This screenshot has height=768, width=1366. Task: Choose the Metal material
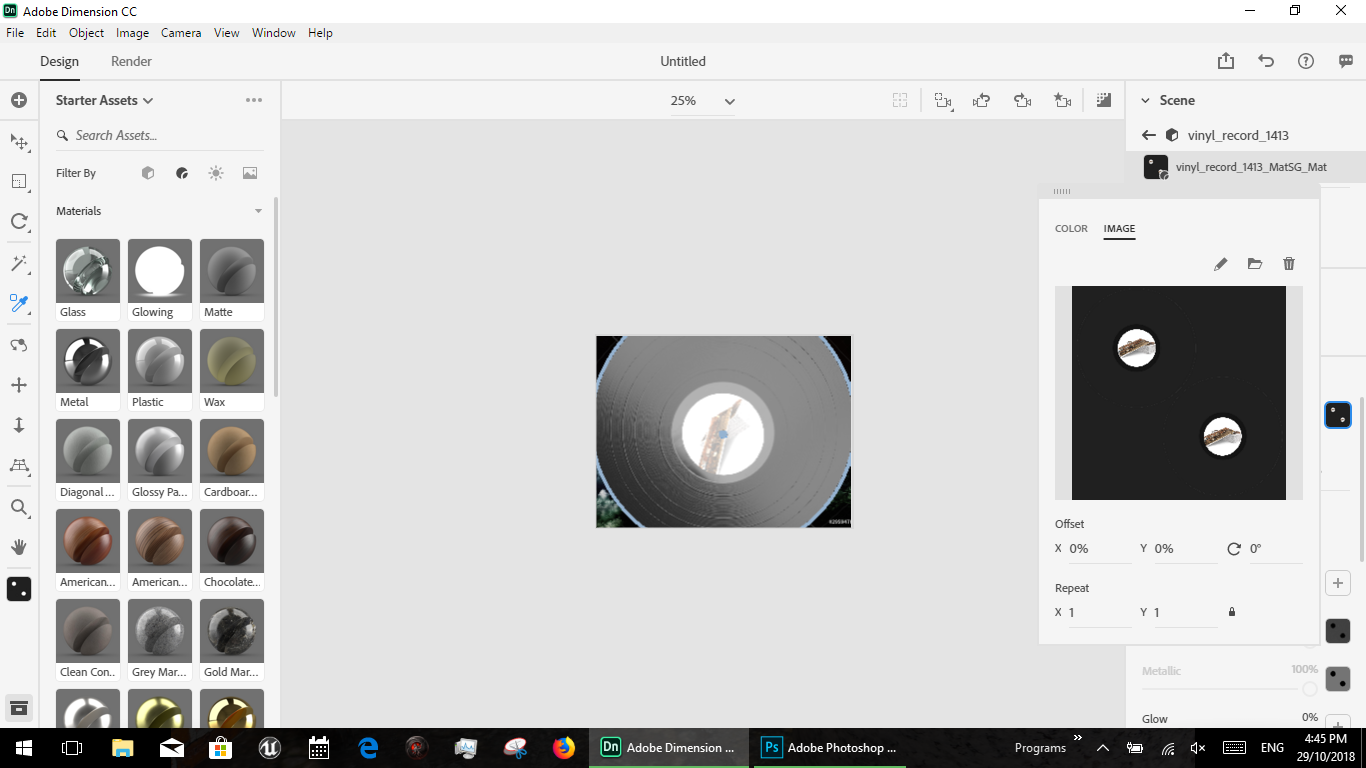[88, 370]
